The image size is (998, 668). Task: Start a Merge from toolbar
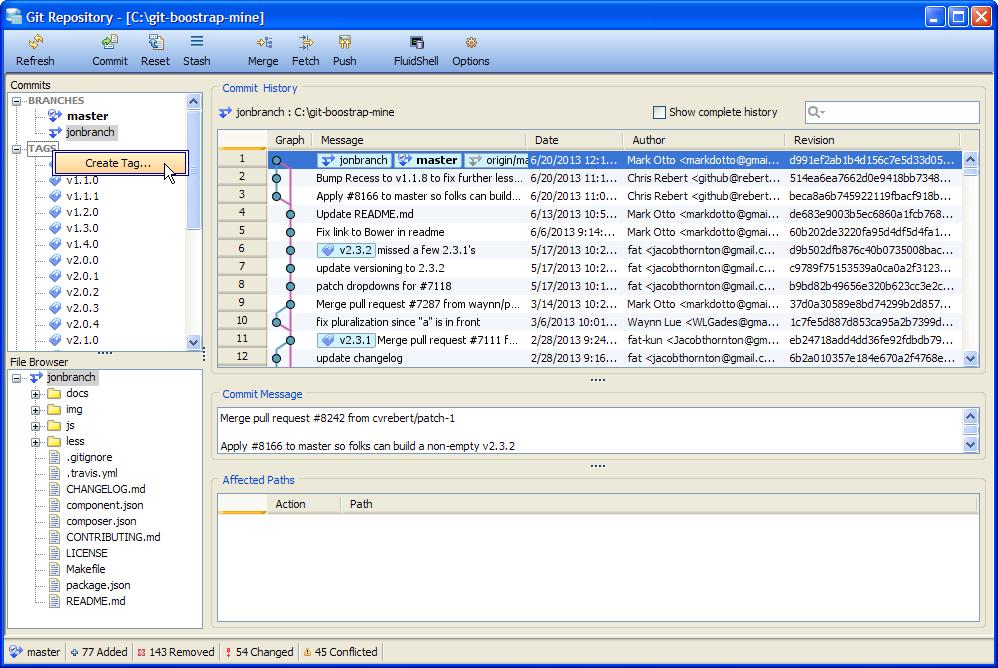point(263,50)
